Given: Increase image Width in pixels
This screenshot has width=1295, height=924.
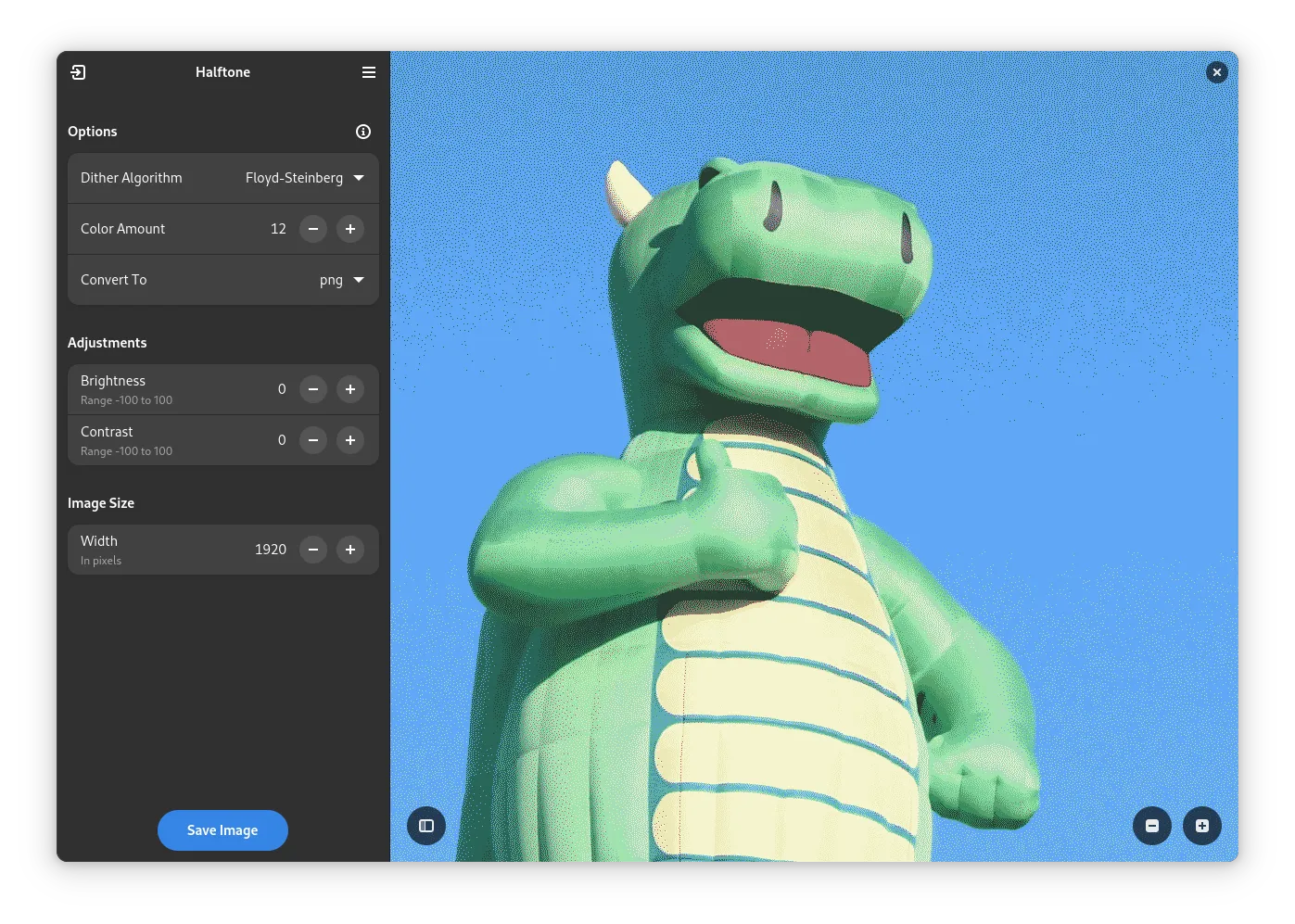Looking at the screenshot, I should (x=350, y=550).
